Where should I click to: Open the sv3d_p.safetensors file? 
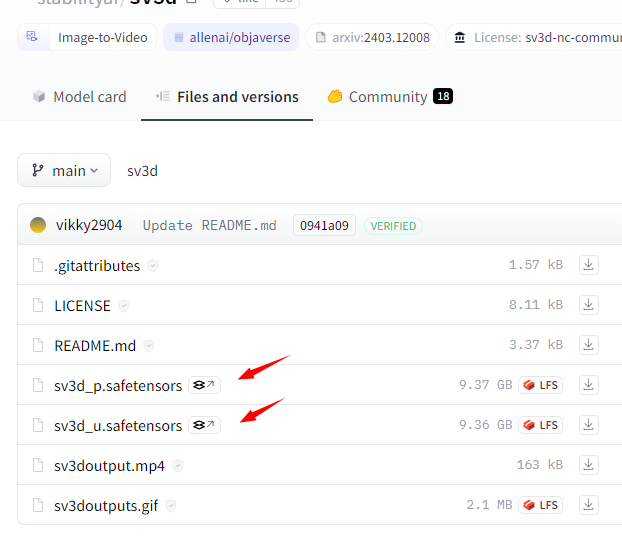[118, 385]
